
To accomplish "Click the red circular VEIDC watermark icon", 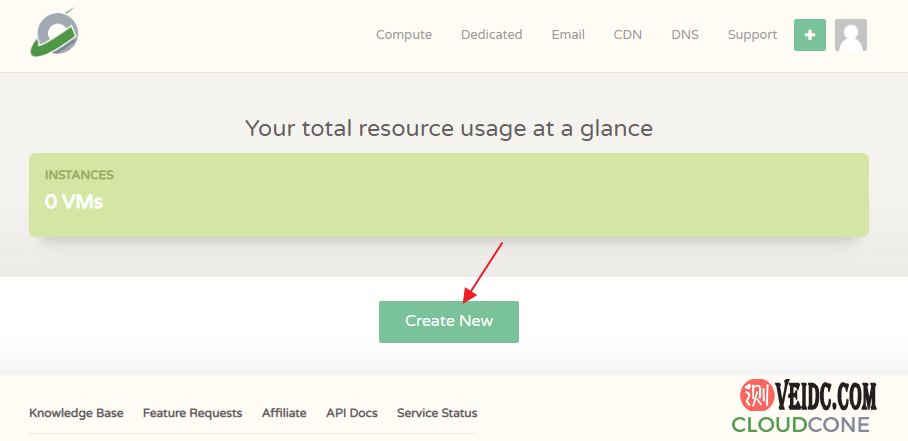I will [756, 397].
